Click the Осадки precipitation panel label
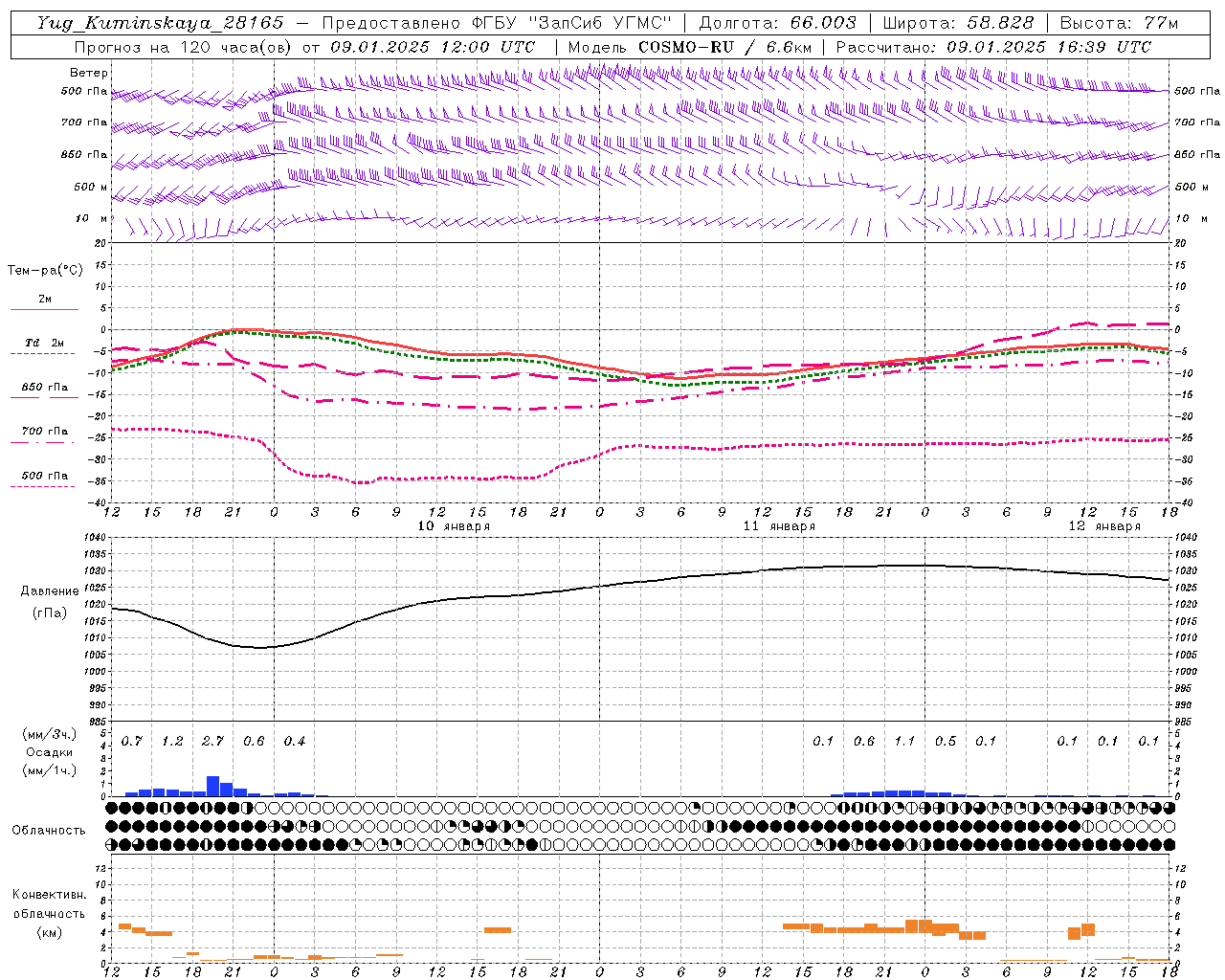The height and width of the screenshot is (980, 1225). coord(50,752)
